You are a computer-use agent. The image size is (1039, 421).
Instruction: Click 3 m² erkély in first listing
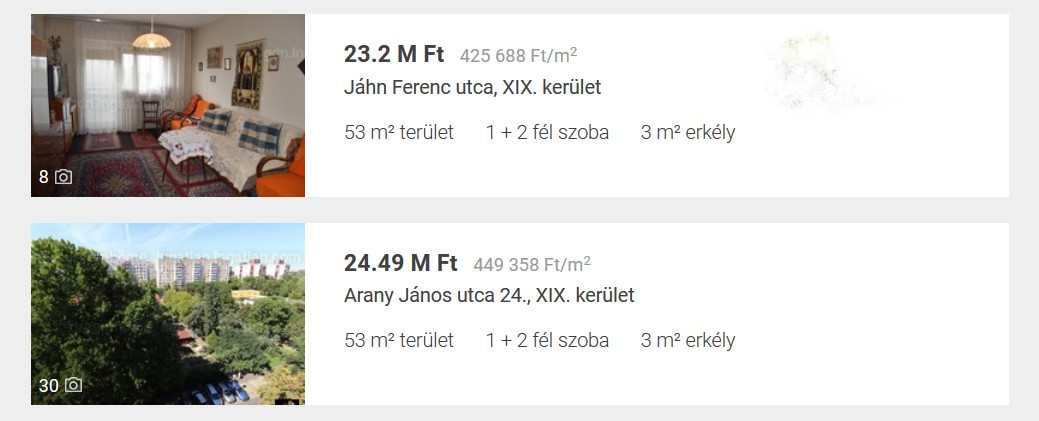click(688, 132)
